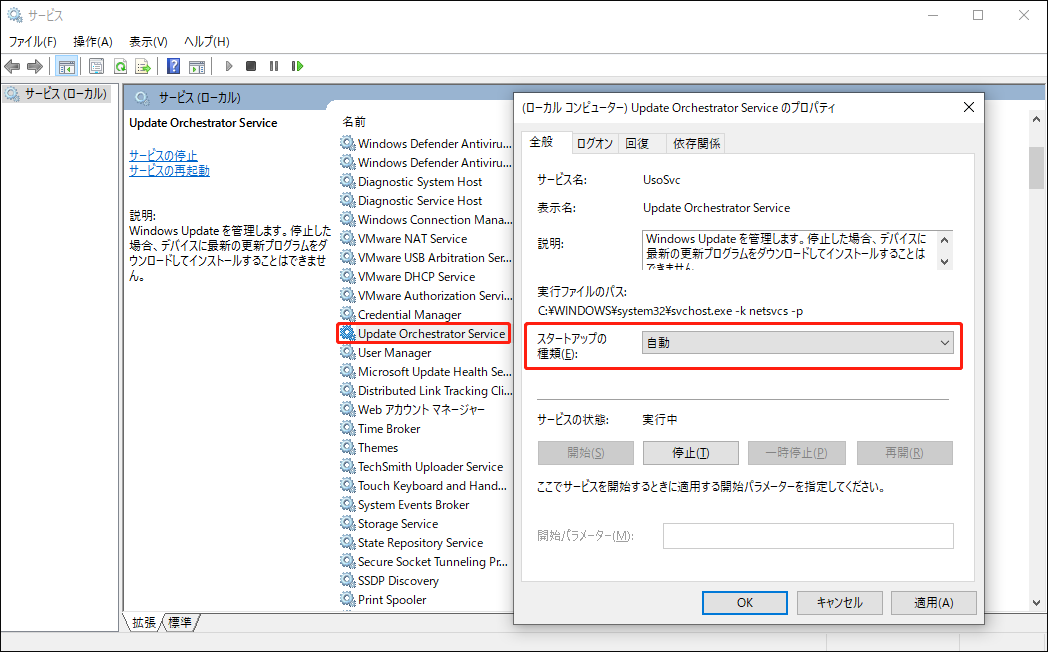Viewport: 1048px width, 652px height.
Task: Click the green Refresh toolbar icon
Action: (x=120, y=66)
